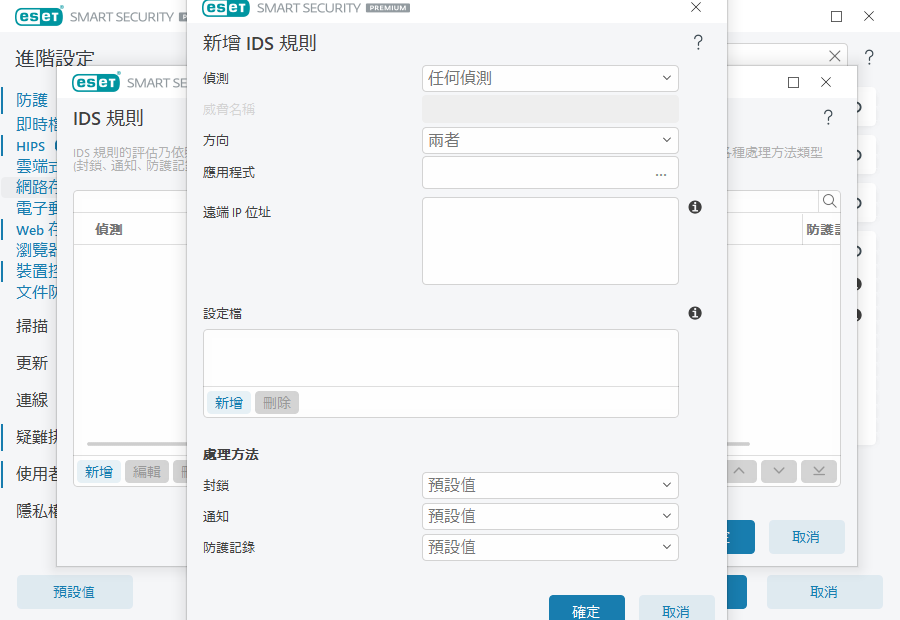View info tooltip beside 遠端 IP 位址

[695, 206]
